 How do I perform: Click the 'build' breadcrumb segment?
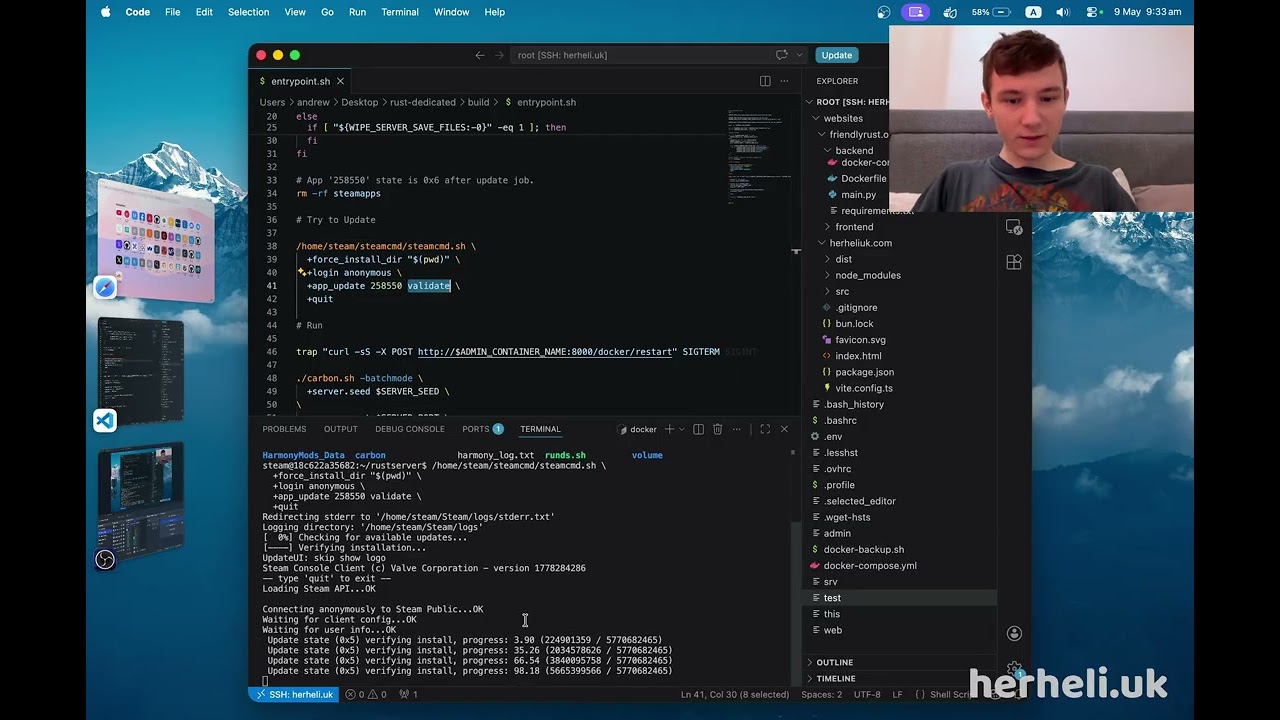click(478, 102)
